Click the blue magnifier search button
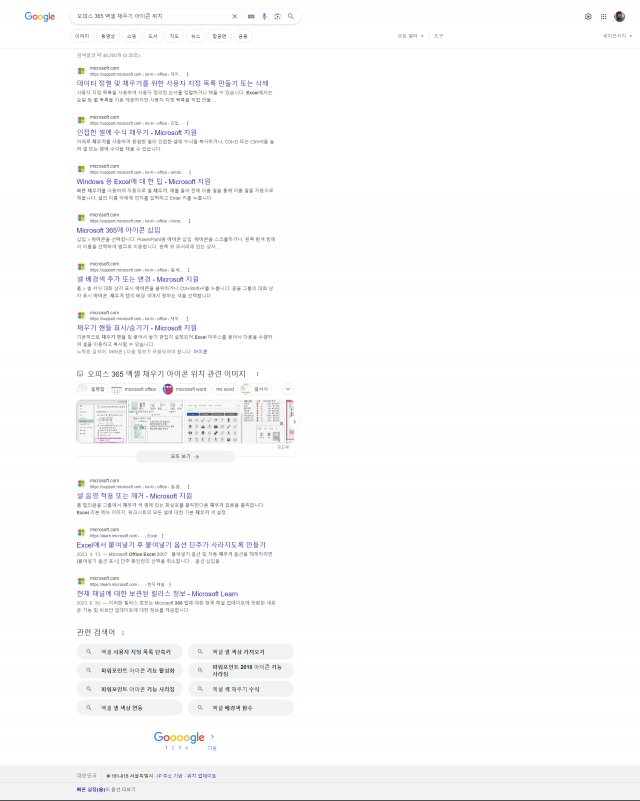This screenshot has width=640, height=801. pyautogui.click(x=291, y=16)
